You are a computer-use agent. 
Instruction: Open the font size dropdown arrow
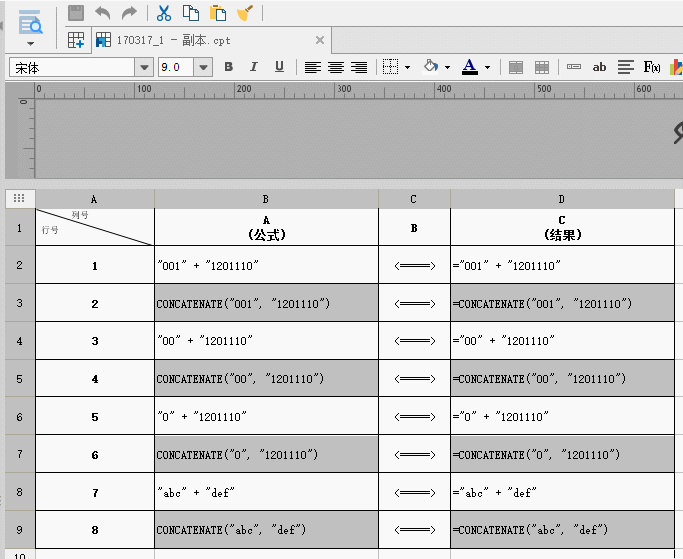tap(203, 68)
